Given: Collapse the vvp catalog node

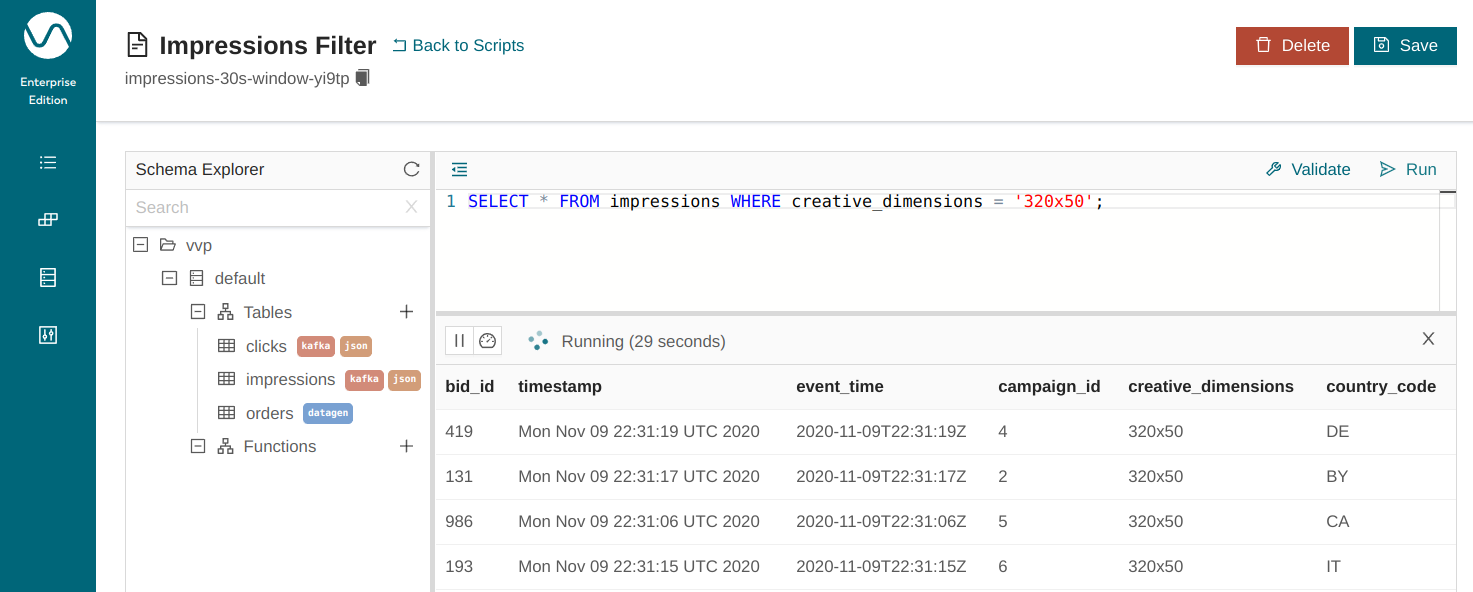Looking at the screenshot, I should pos(140,245).
